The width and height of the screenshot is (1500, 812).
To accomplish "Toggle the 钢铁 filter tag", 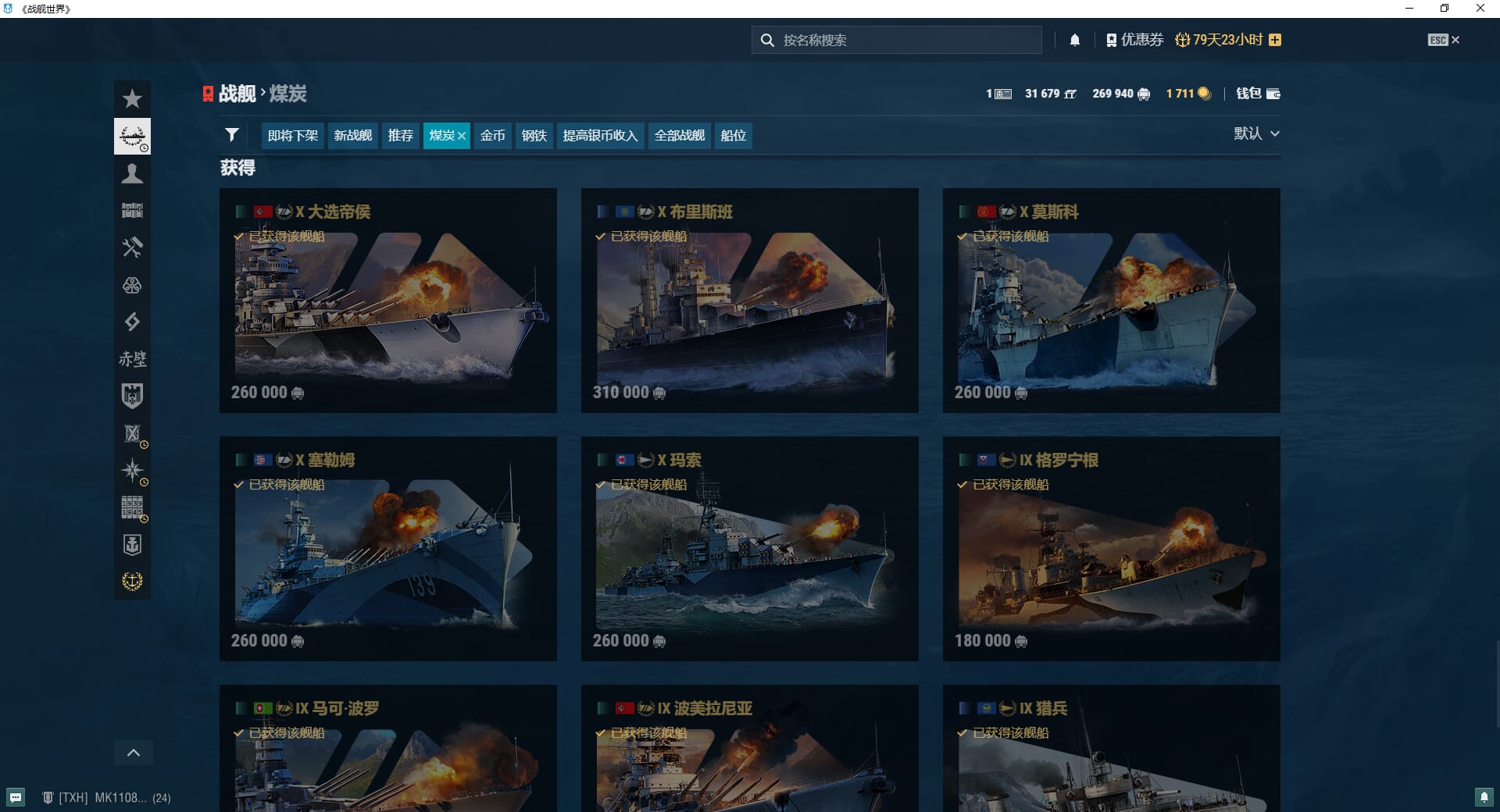I will coord(534,136).
